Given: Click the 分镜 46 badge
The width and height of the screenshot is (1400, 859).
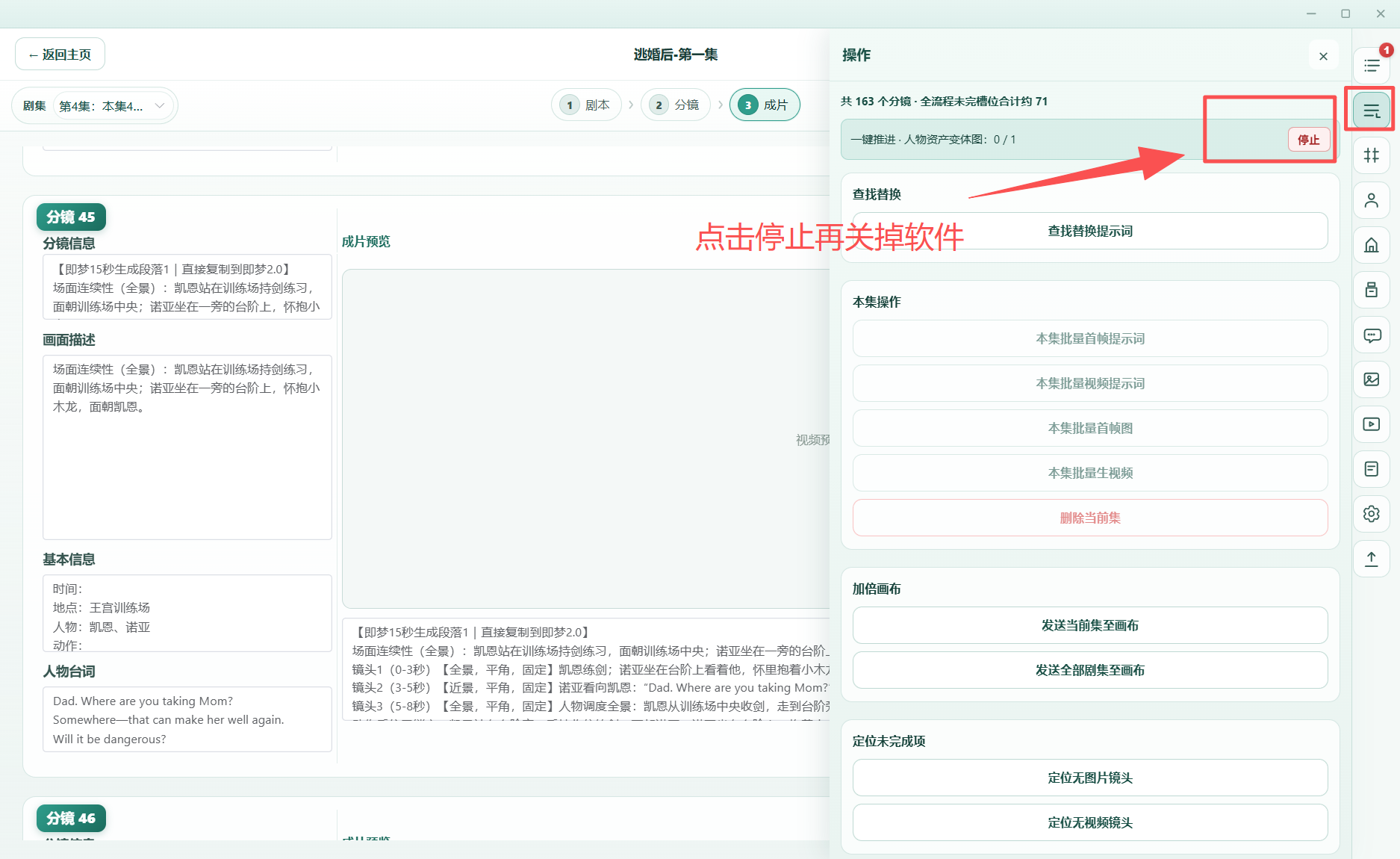Looking at the screenshot, I should [x=71, y=819].
